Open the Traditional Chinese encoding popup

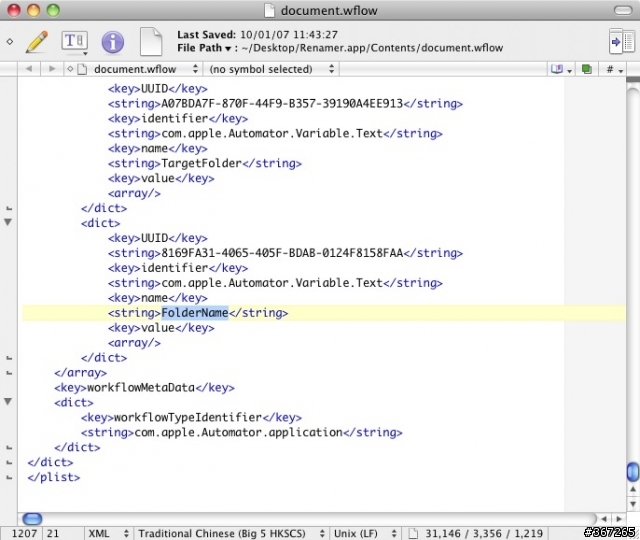click(231, 533)
